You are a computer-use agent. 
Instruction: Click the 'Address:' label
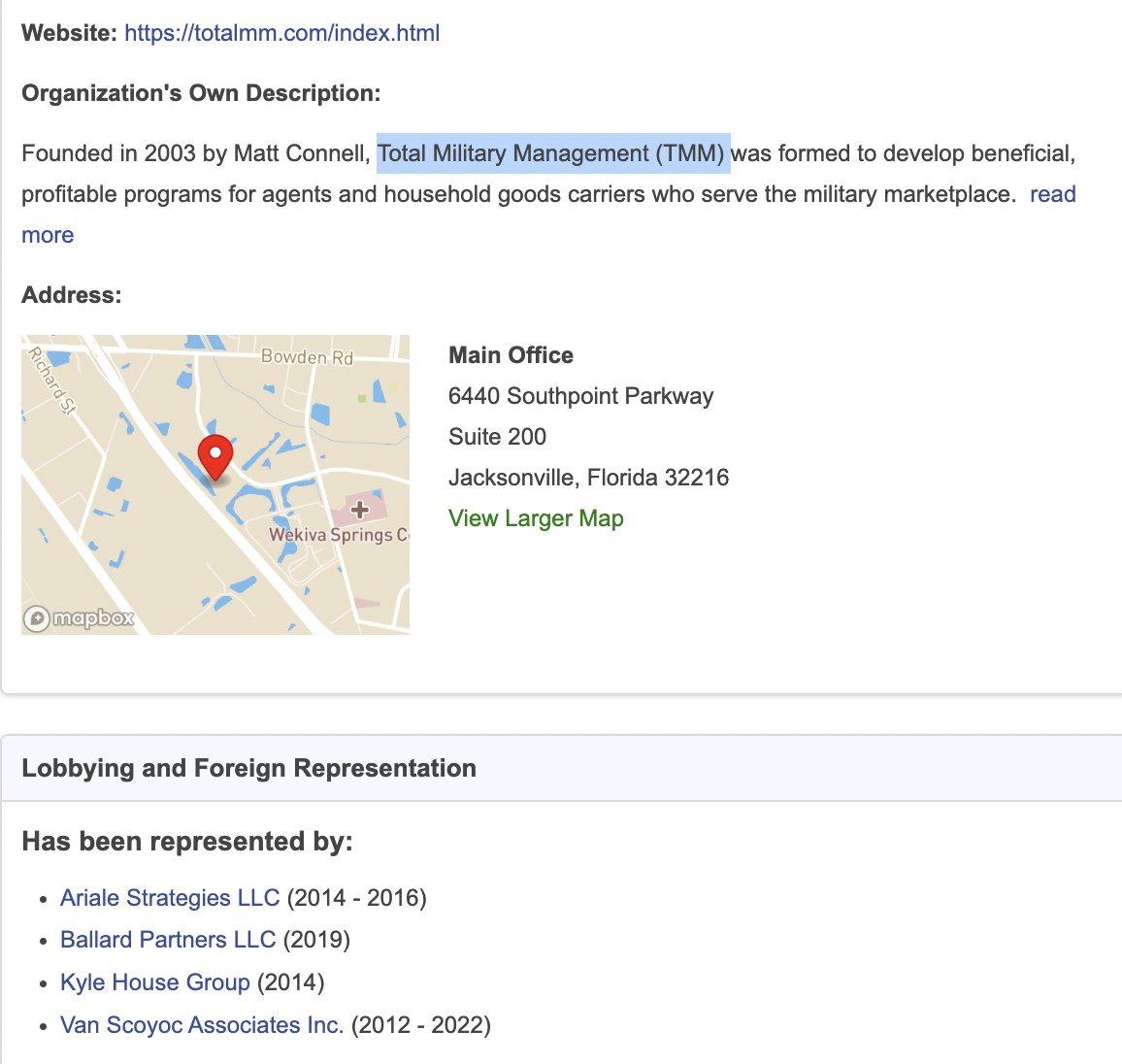click(x=72, y=295)
